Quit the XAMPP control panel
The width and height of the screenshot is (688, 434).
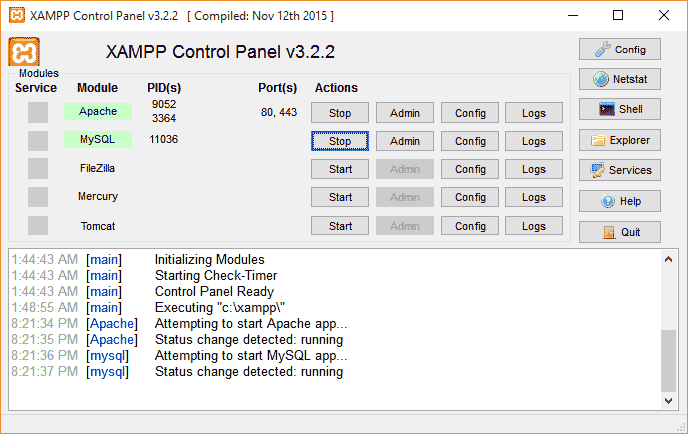click(620, 232)
